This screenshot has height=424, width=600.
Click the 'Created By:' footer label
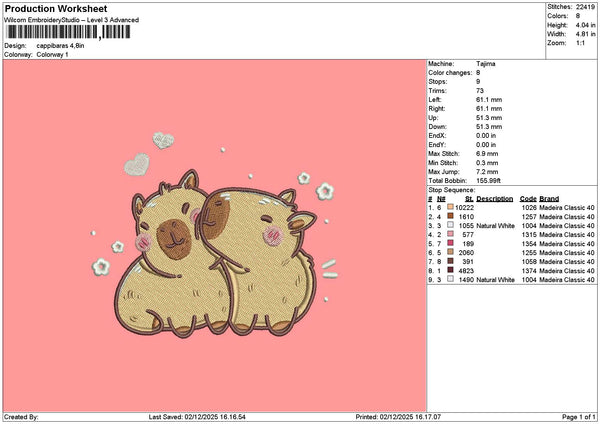[x=21, y=417]
